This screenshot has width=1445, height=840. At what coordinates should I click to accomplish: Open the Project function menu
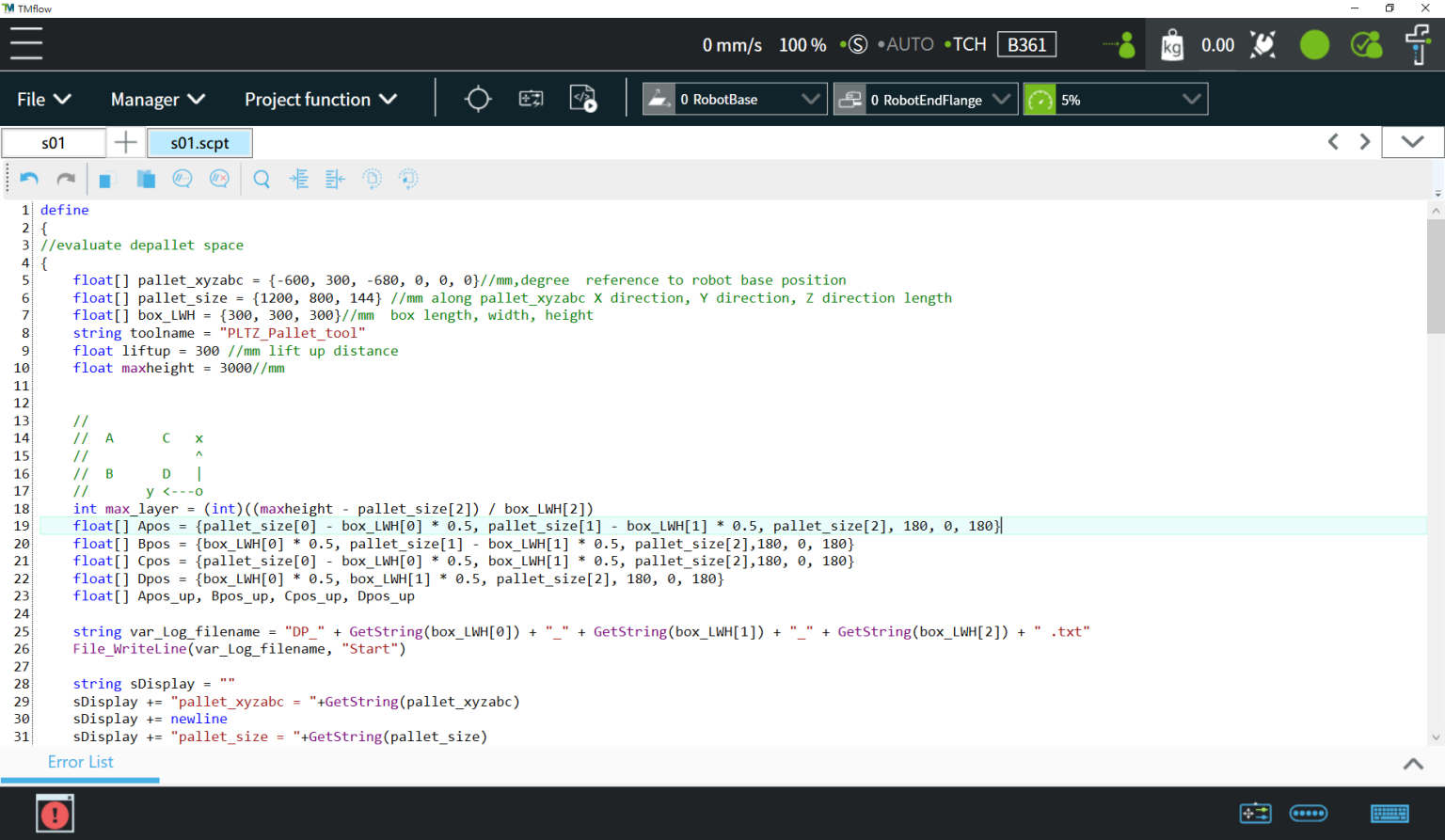click(320, 99)
